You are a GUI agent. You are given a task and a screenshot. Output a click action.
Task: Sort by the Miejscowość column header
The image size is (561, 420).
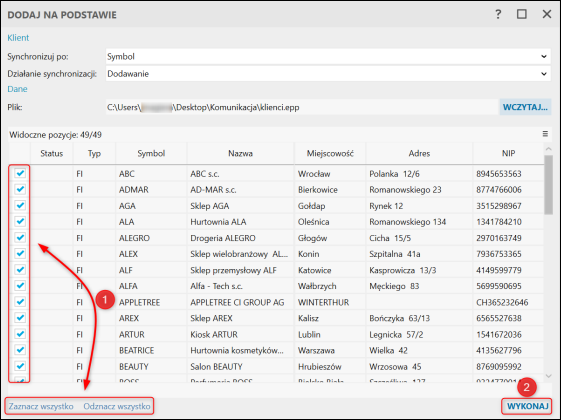(330, 153)
